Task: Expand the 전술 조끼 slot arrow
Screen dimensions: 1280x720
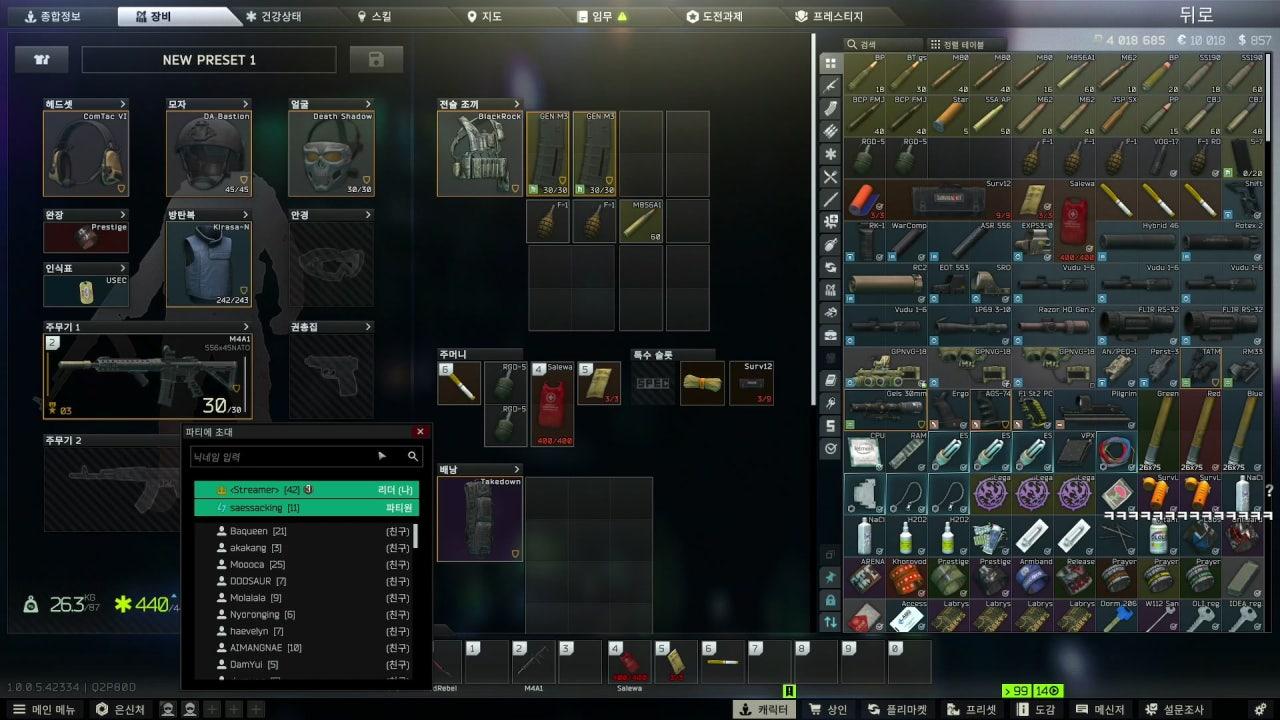Action: pyautogui.click(x=517, y=104)
